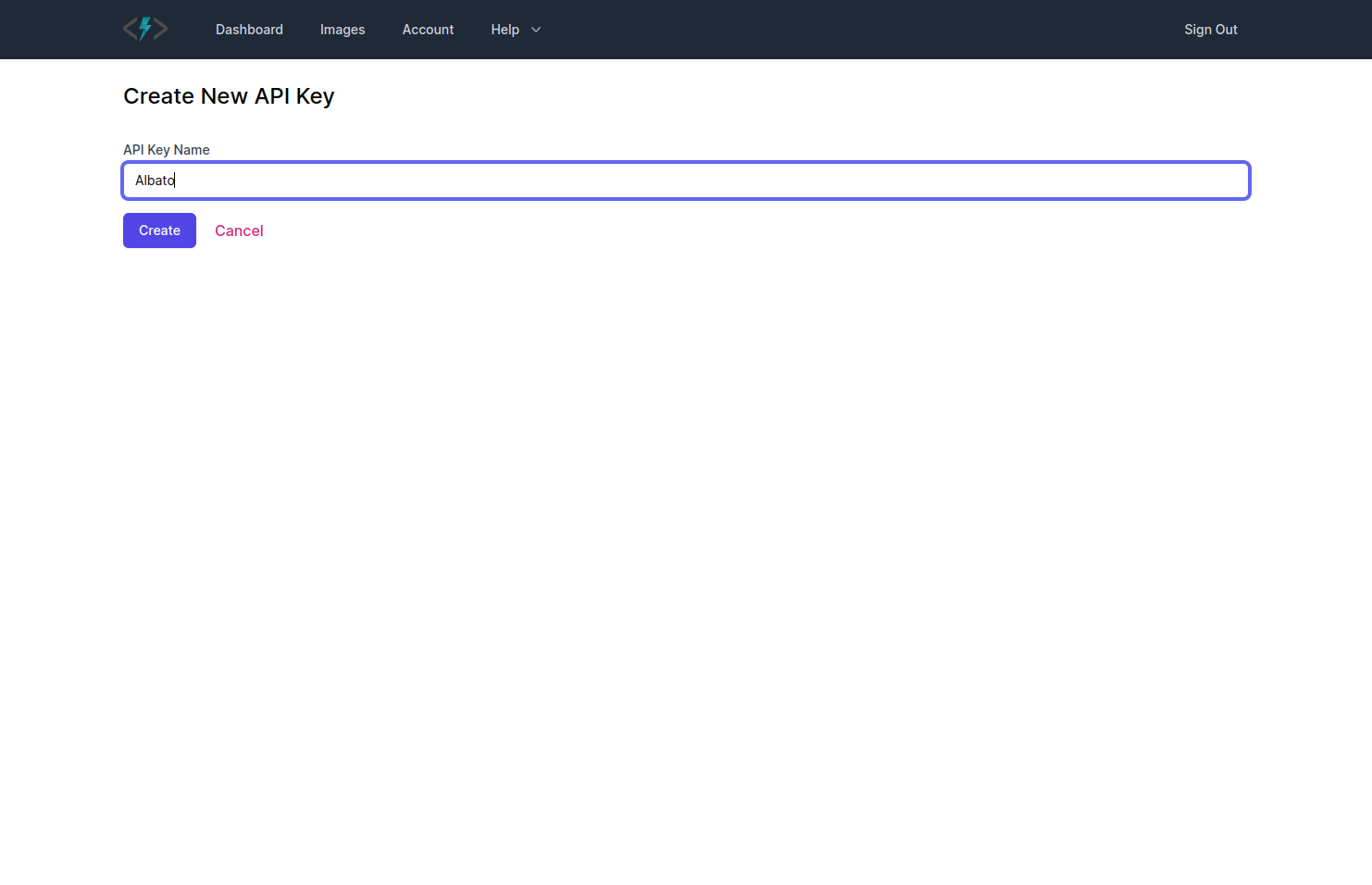
Task: Click the 'API Key Name' label
Action: tap(167, 150)
